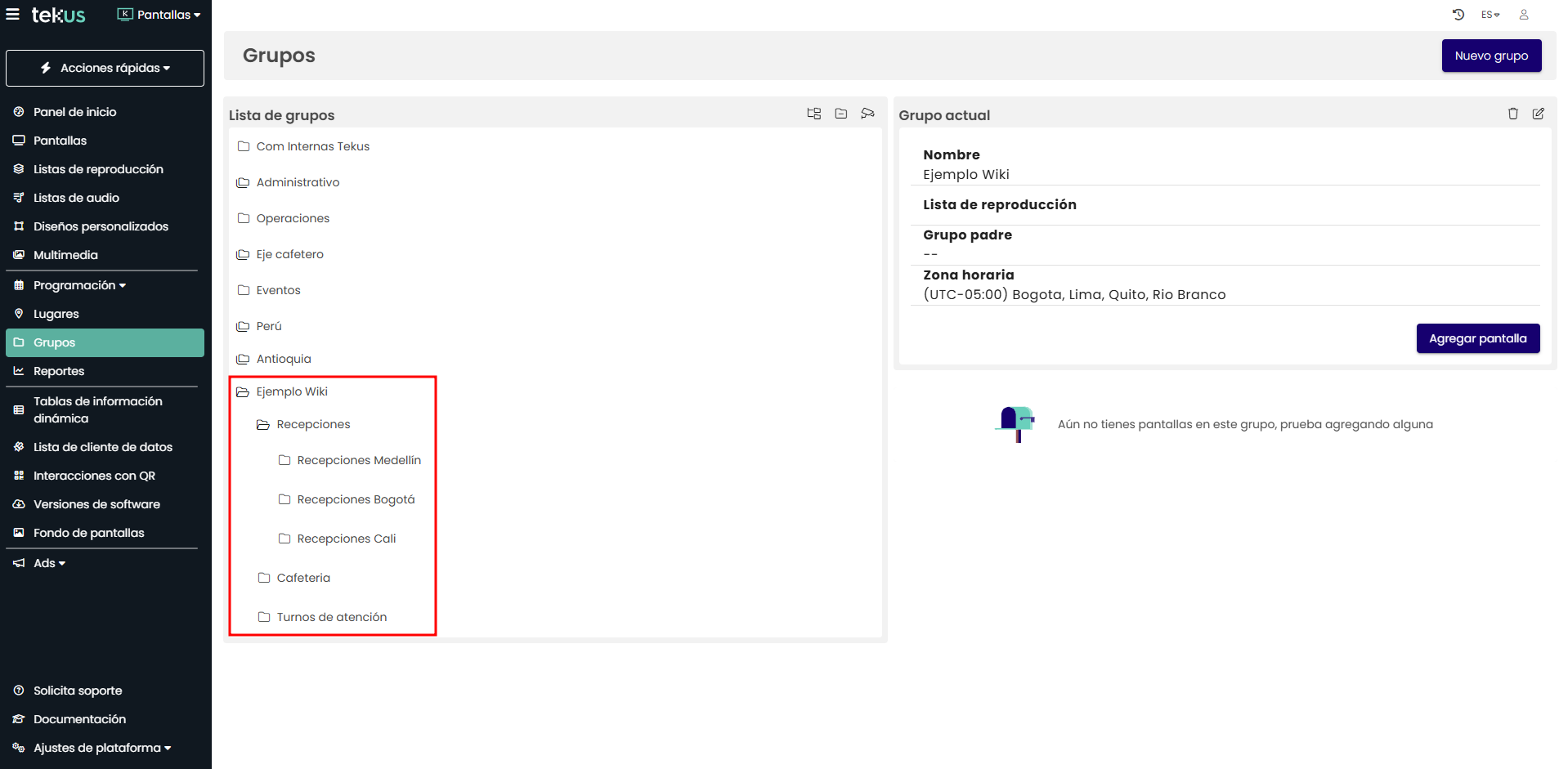This screenshot has height=769, width=1568.
Task: Click the tree hierarchy icon in Lista de grupos
Action: 813,114
